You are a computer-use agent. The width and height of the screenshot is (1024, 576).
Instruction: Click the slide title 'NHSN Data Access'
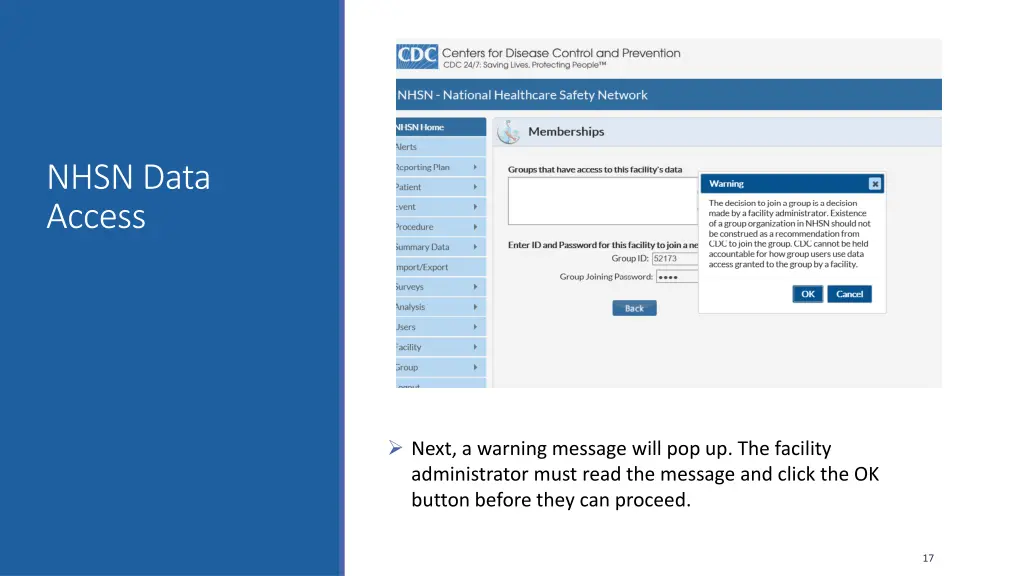click(129, 197)
